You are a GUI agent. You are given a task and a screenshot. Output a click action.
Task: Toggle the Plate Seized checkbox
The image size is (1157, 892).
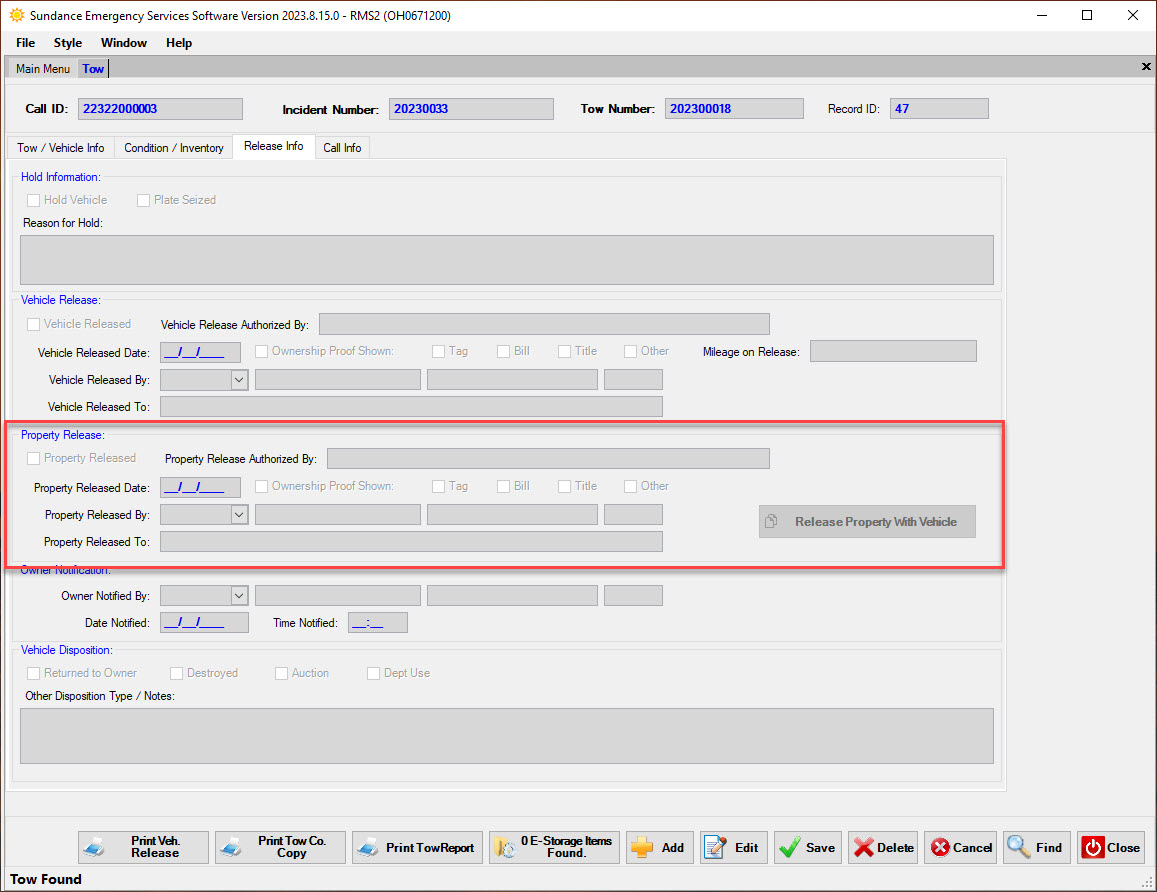point(143,200)
